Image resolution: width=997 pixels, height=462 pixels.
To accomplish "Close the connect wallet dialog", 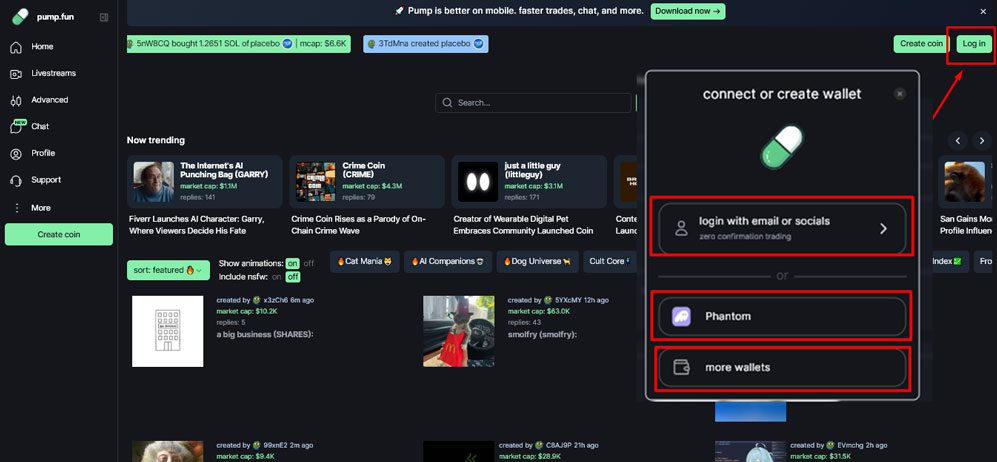I will pos(899,94).
